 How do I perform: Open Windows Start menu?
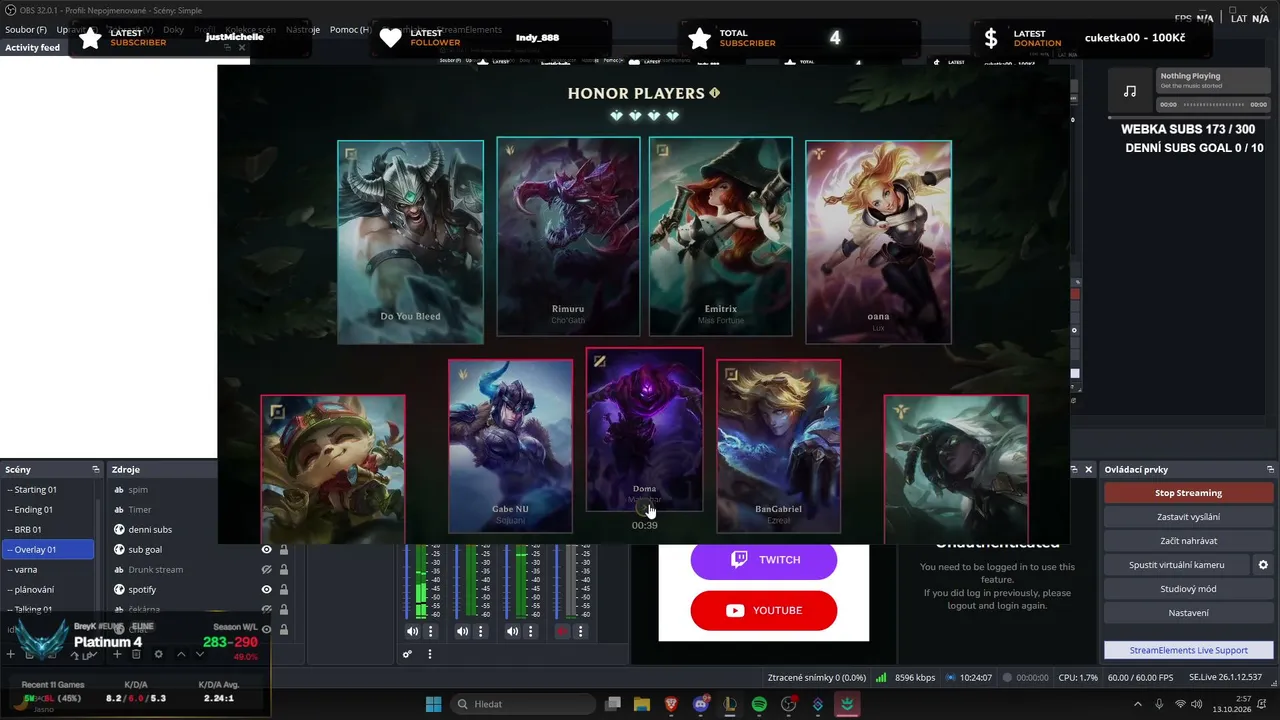[433, 705]
